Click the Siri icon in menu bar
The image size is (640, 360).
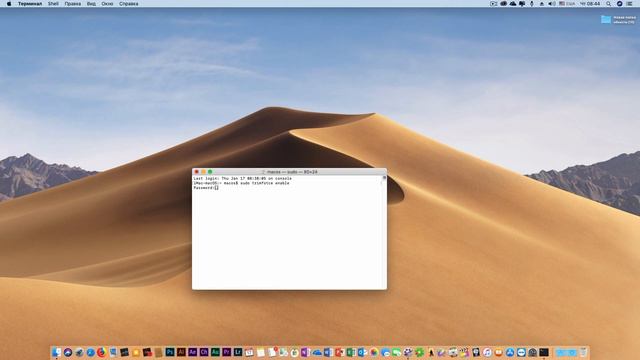pos(620,4)
